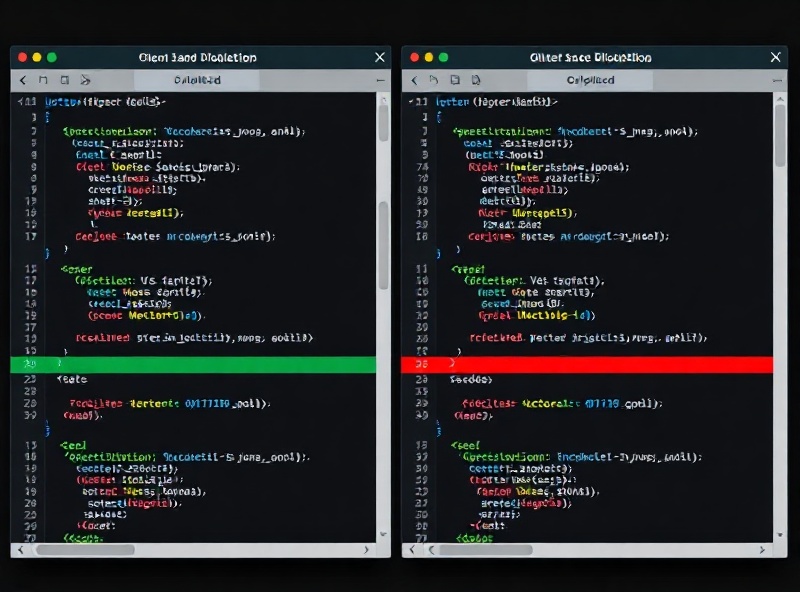Click the scroll-up arrow of left pane's vertical scrollbar
Viewport: 800px width, 592px height.
click(x=383, y=99)
